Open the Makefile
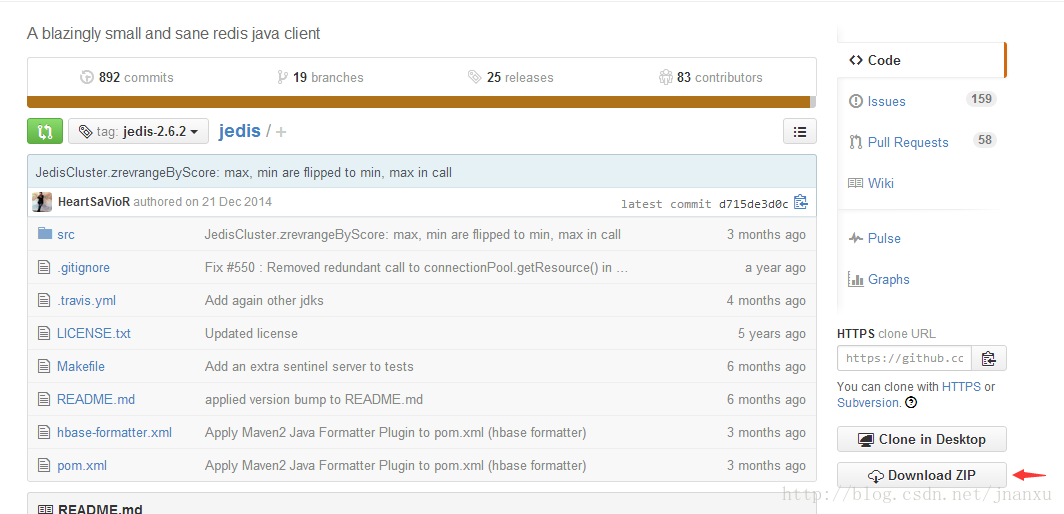 [x=81, y=366]
